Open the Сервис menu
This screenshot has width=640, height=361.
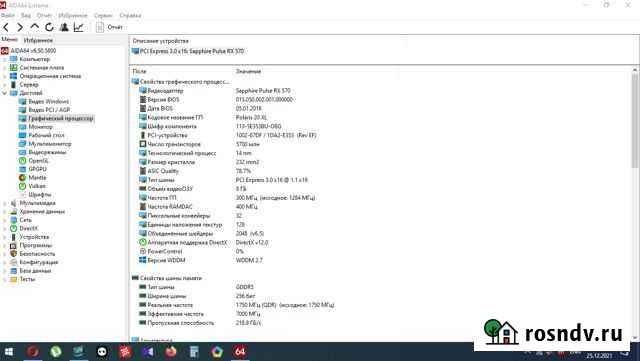pos(103,16)
